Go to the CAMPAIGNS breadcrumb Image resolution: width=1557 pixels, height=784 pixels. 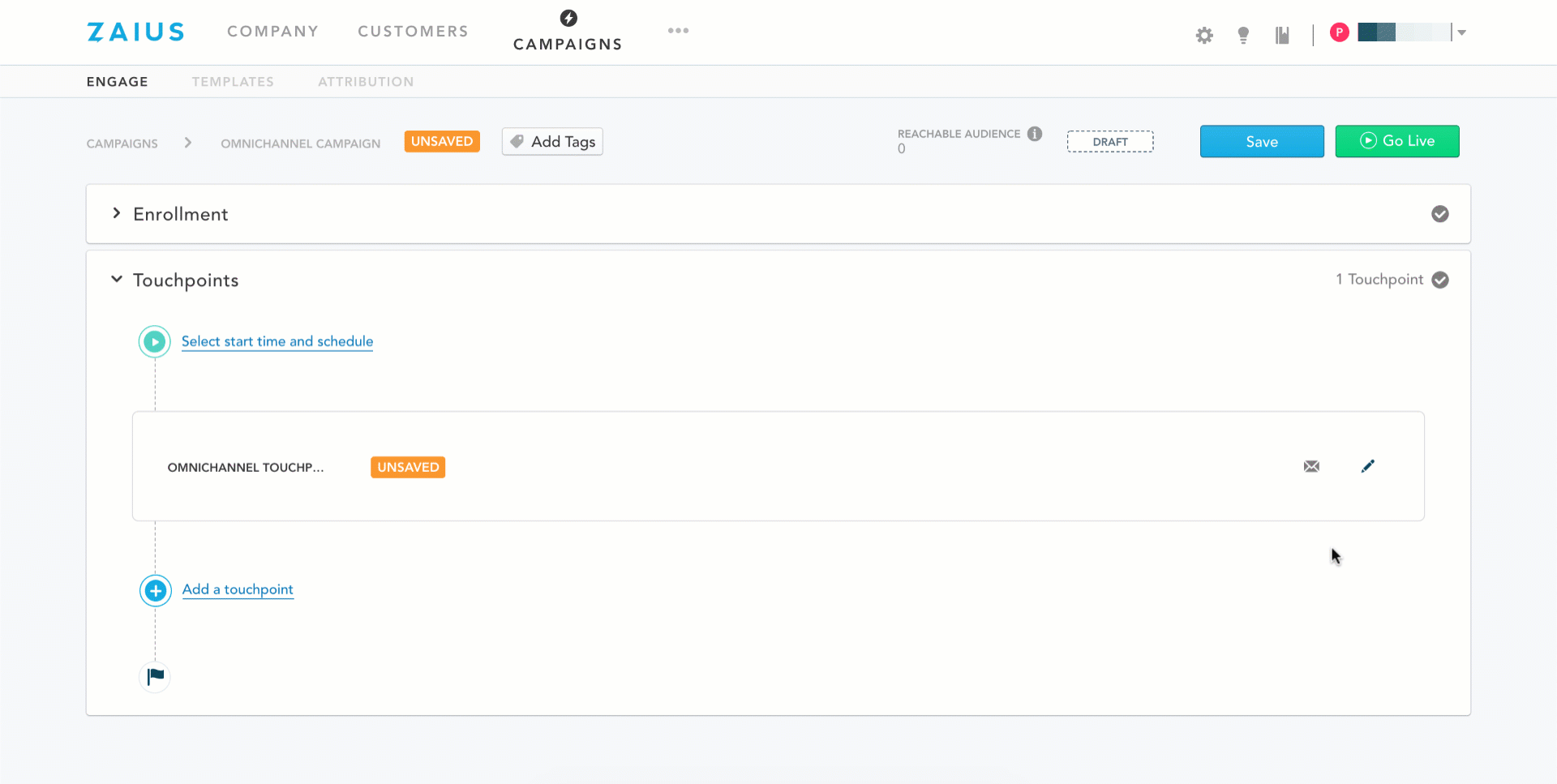[x=122, y=144]
